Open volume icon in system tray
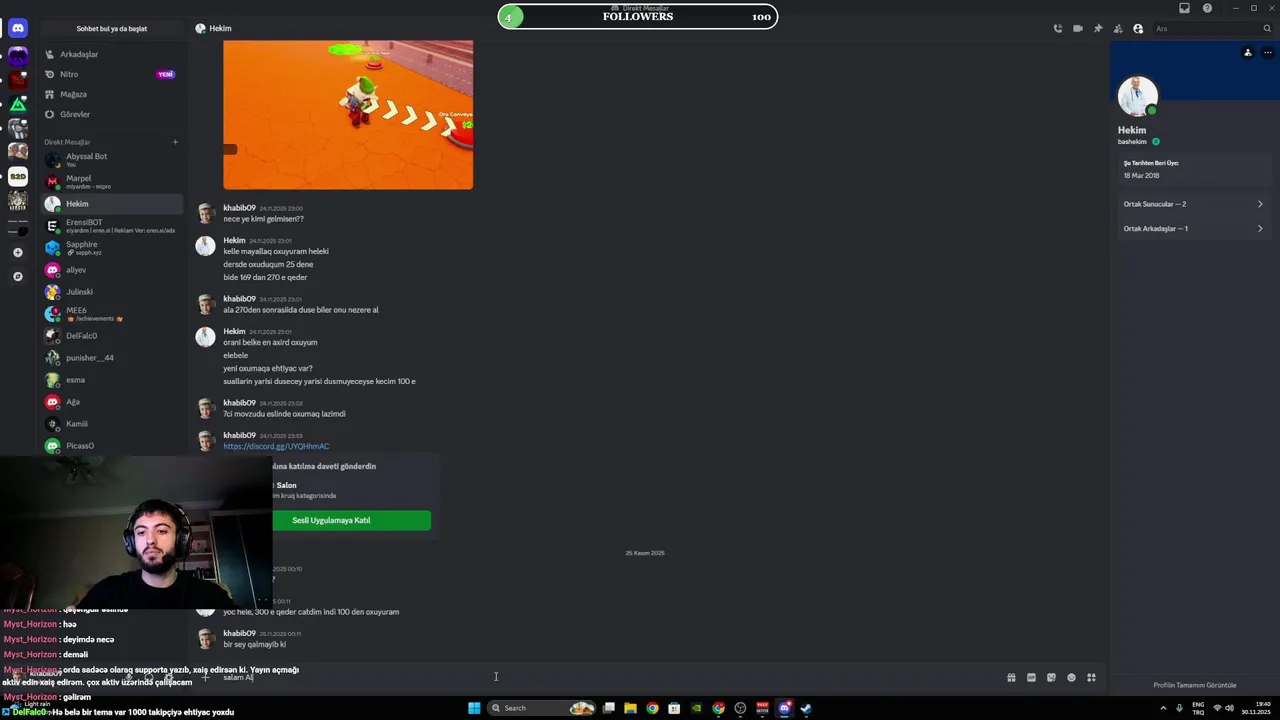Viewport: 1280px width, 720px height. coord(1229,708)
